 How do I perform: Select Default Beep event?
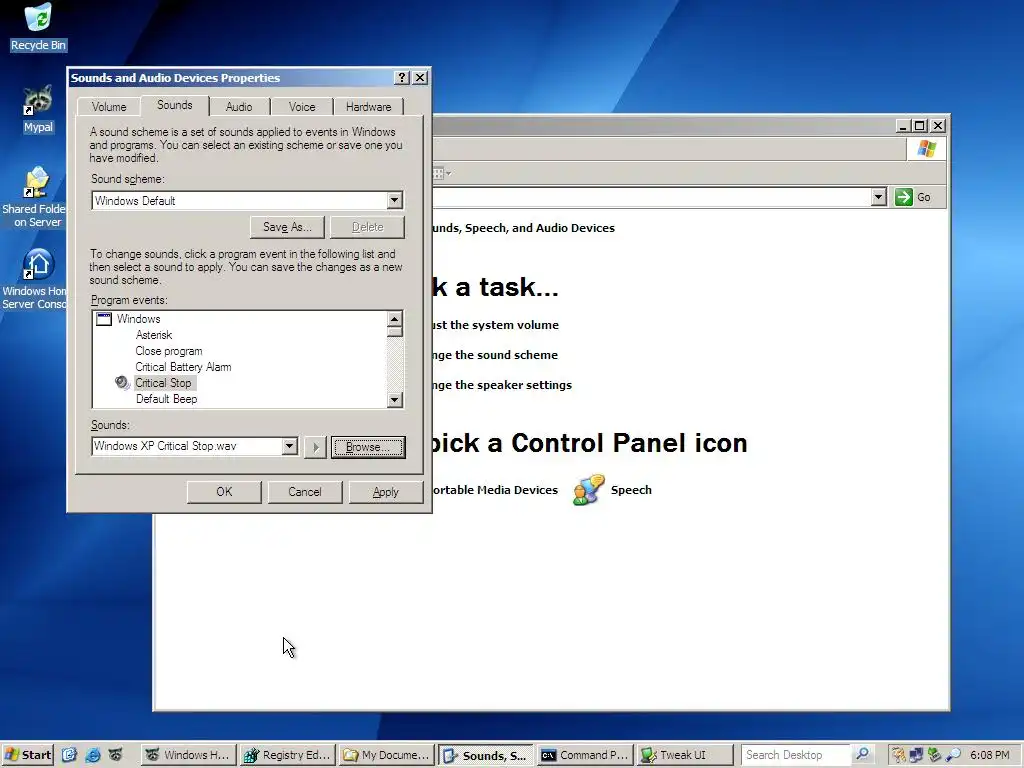[167, 399]
